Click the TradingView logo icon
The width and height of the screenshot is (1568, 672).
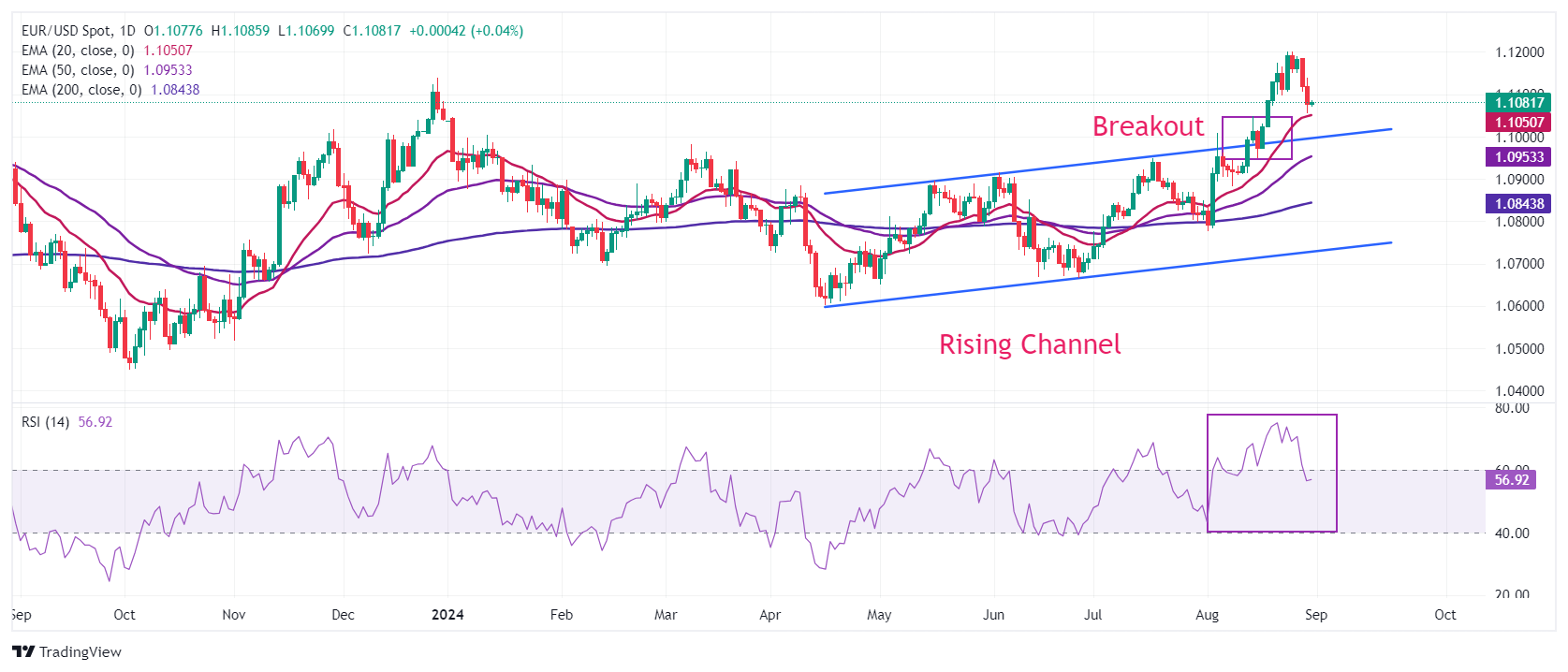(x=23, y=652)
